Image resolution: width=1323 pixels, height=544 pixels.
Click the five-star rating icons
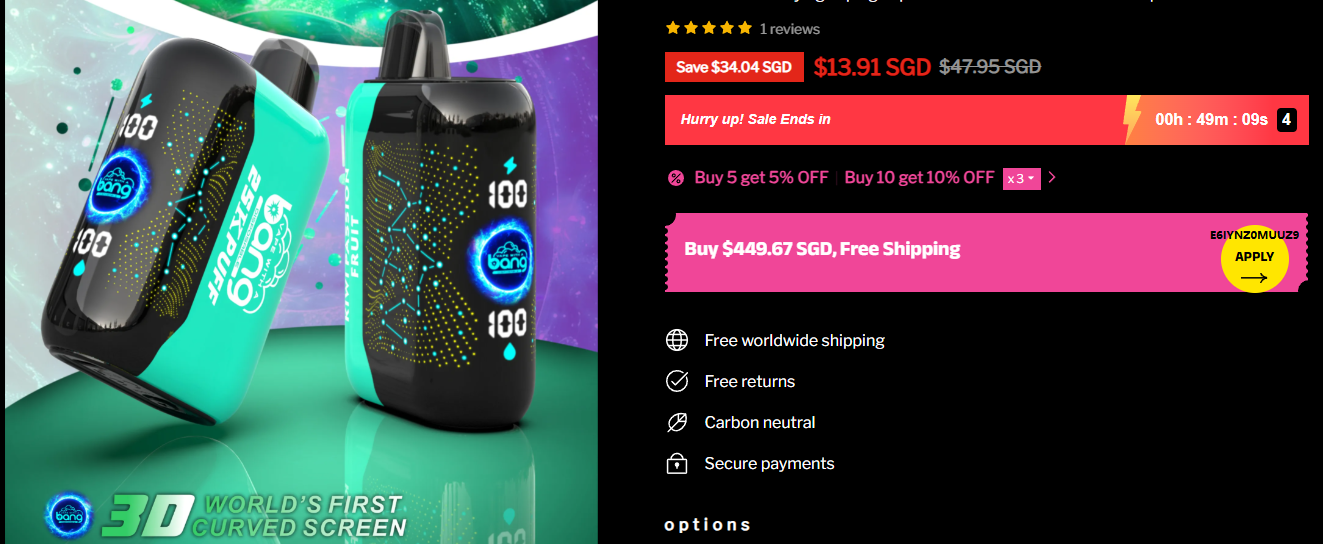click(x=709, y=28)
